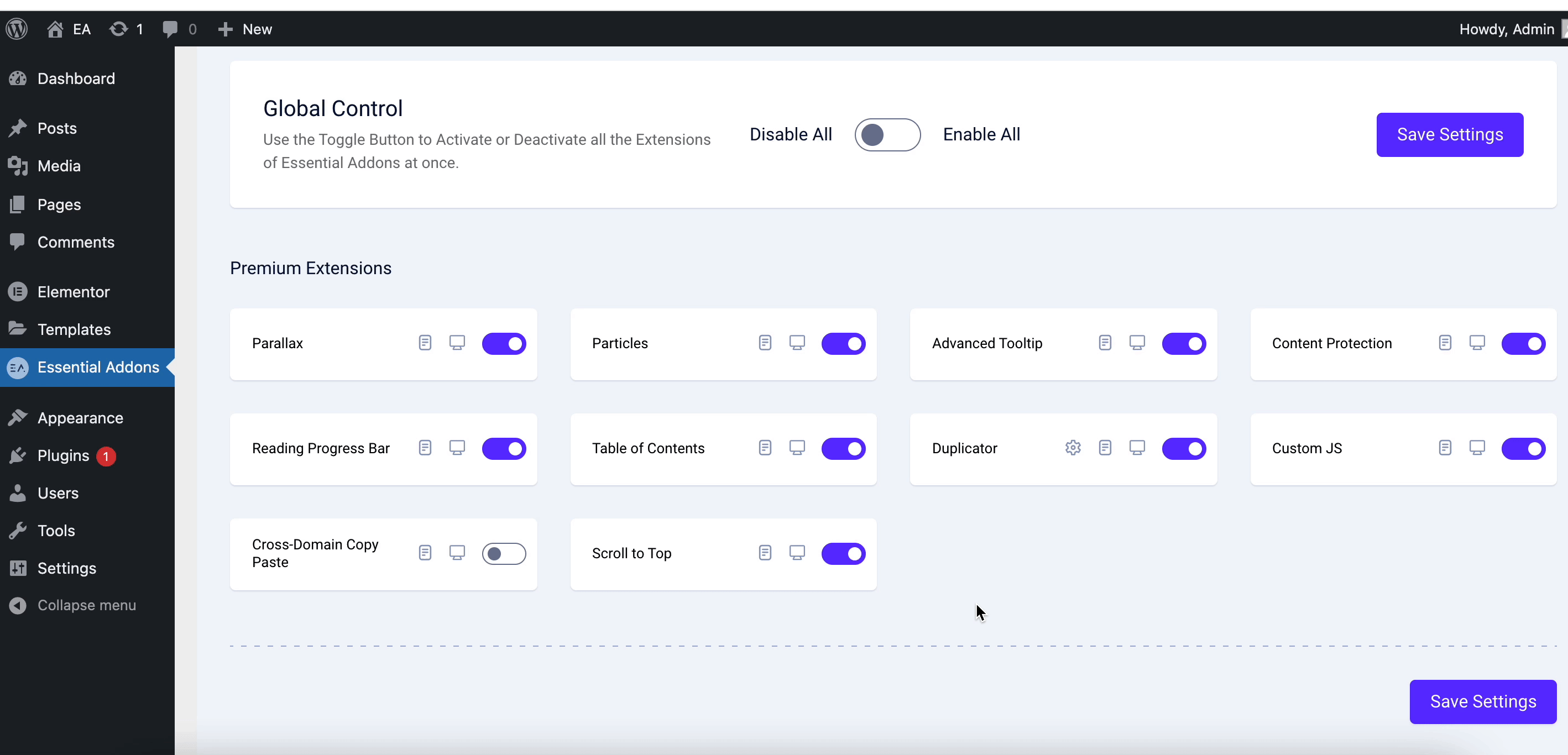This screenshot has width=1568, height=755.
Task: Turn off Content Protection toggle
Action: pyautogui.click(x=1523, y=343)
